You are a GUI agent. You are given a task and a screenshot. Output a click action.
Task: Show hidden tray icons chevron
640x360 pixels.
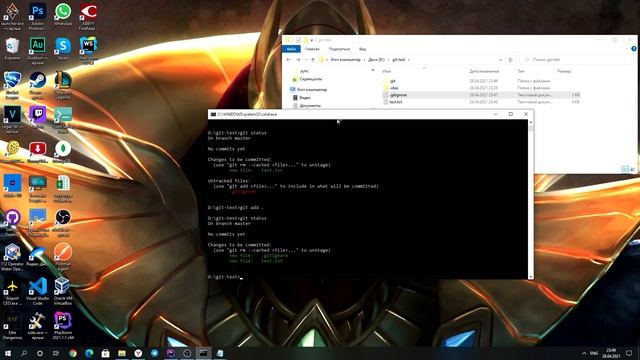(584, 353)
